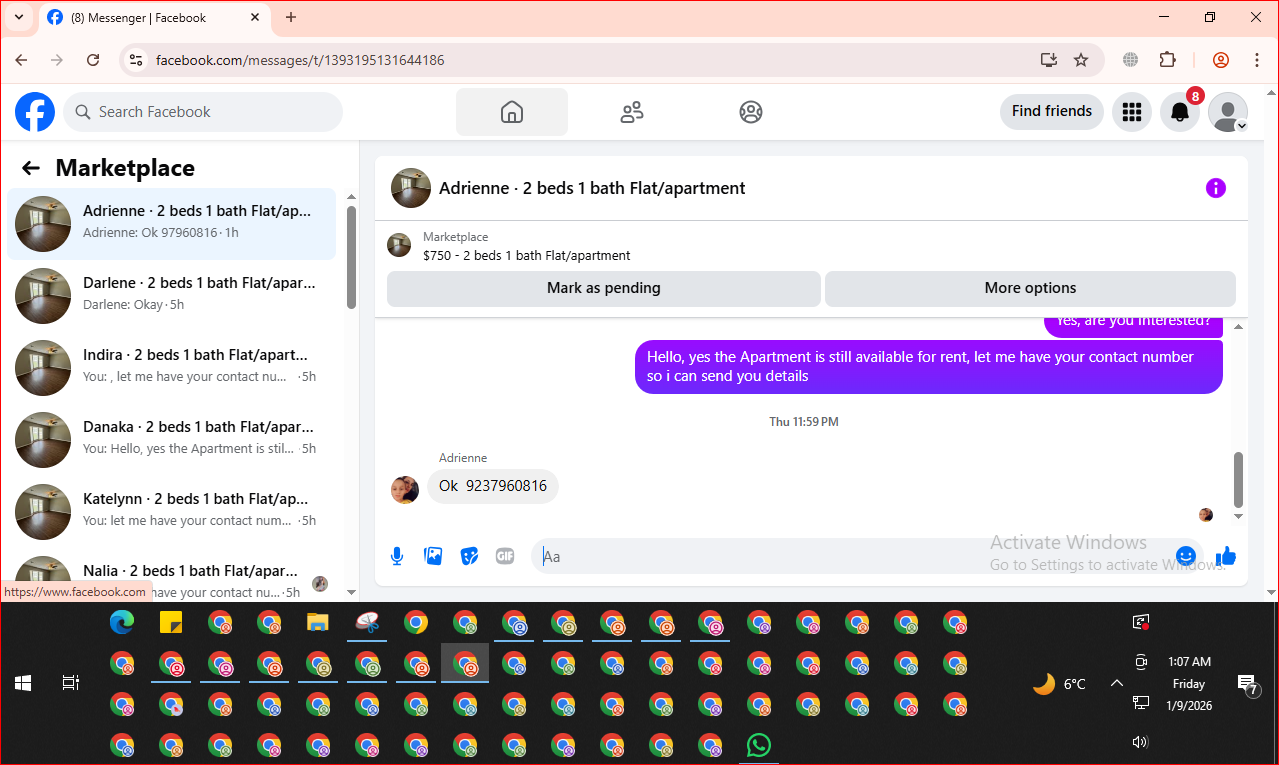Open File Explorer from the taskbar
The image size is (1279, 765).
pyautogui.click(x=317, y=622)
